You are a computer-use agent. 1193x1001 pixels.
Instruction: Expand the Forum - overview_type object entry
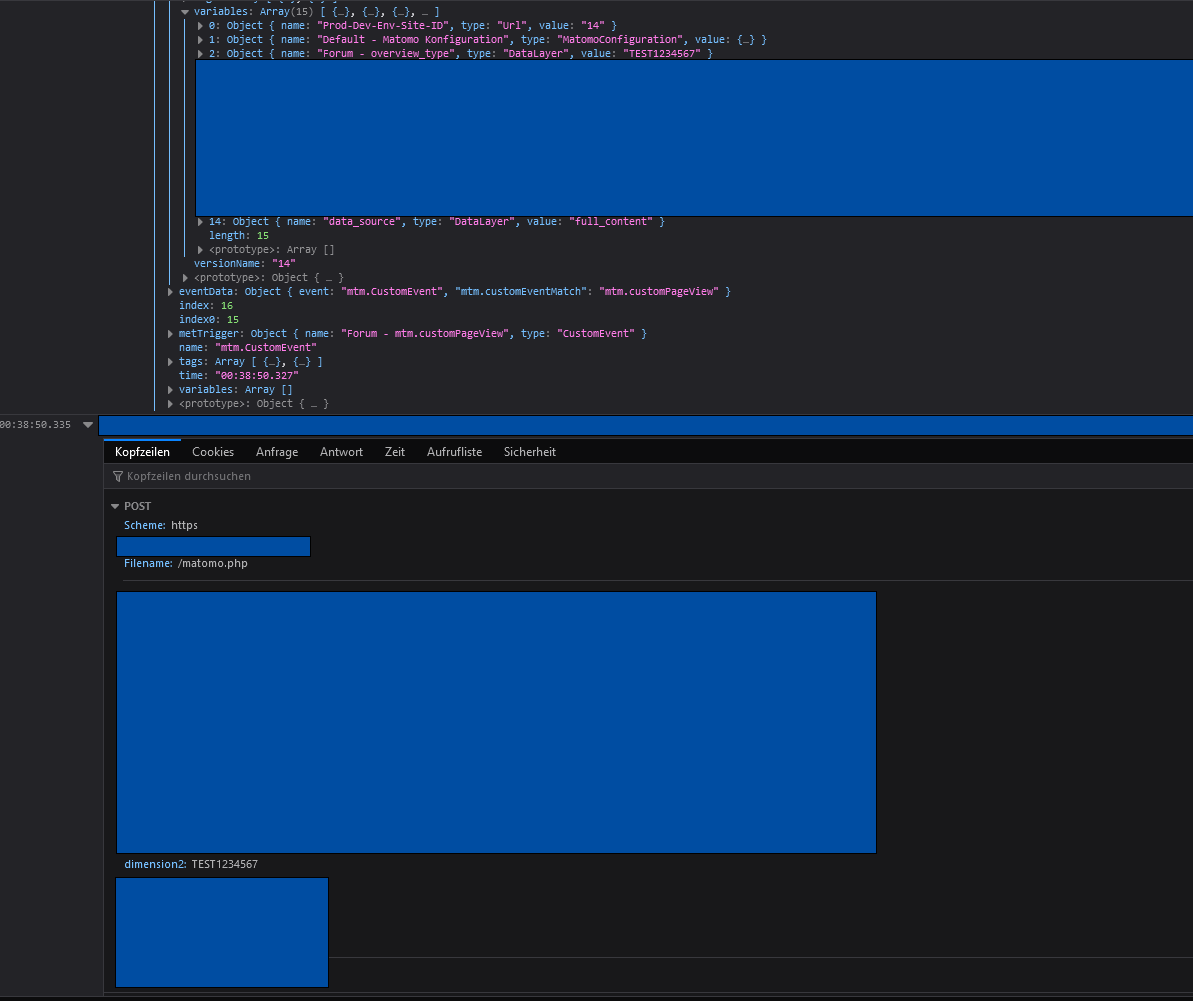point(200,53)
